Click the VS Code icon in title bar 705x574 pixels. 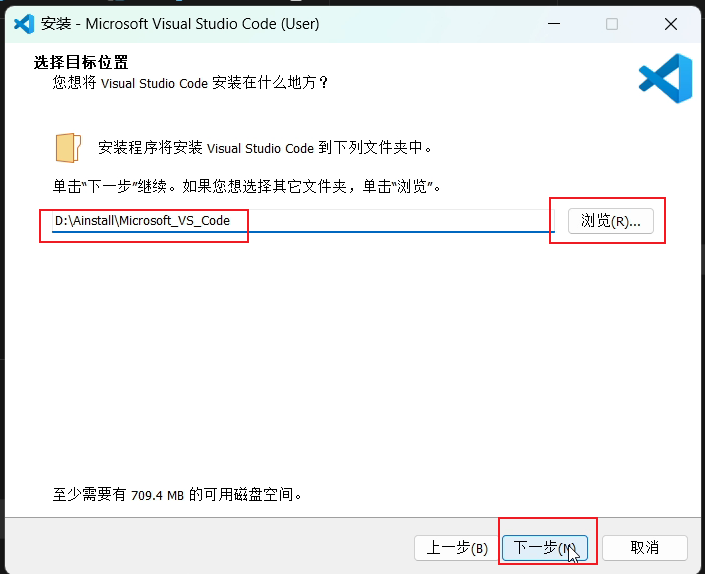click(24, 24)
